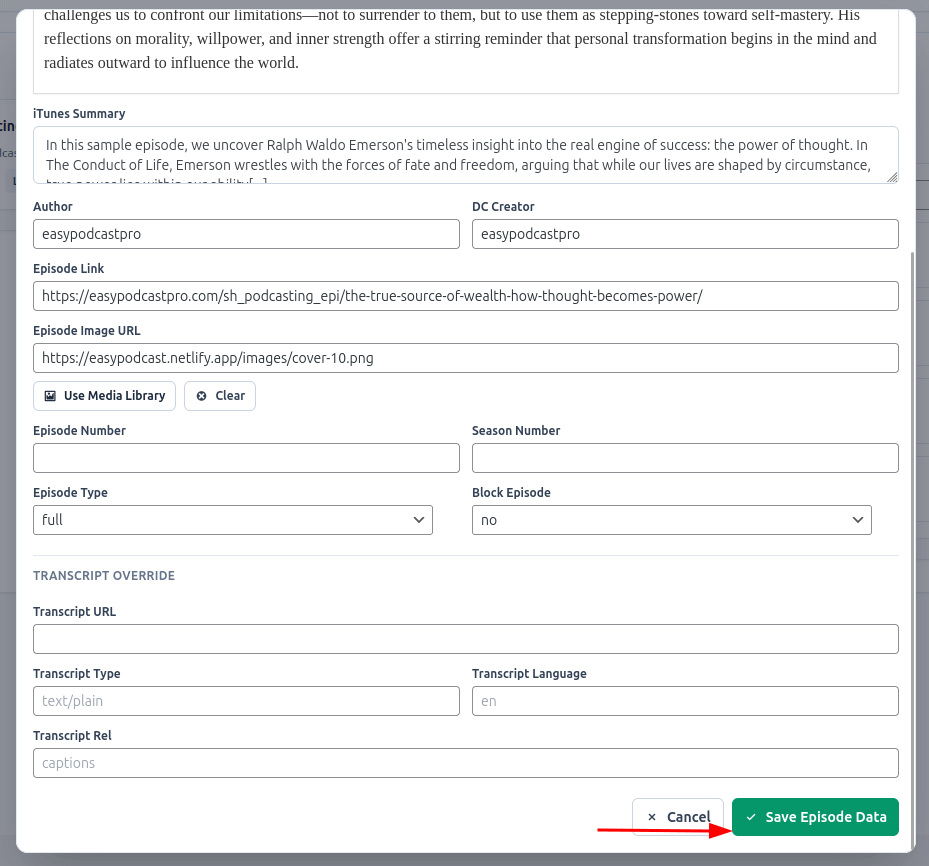Screen dimensions: 929x866
Task: Click the Season Number input
Action: [x=685, y=458]
